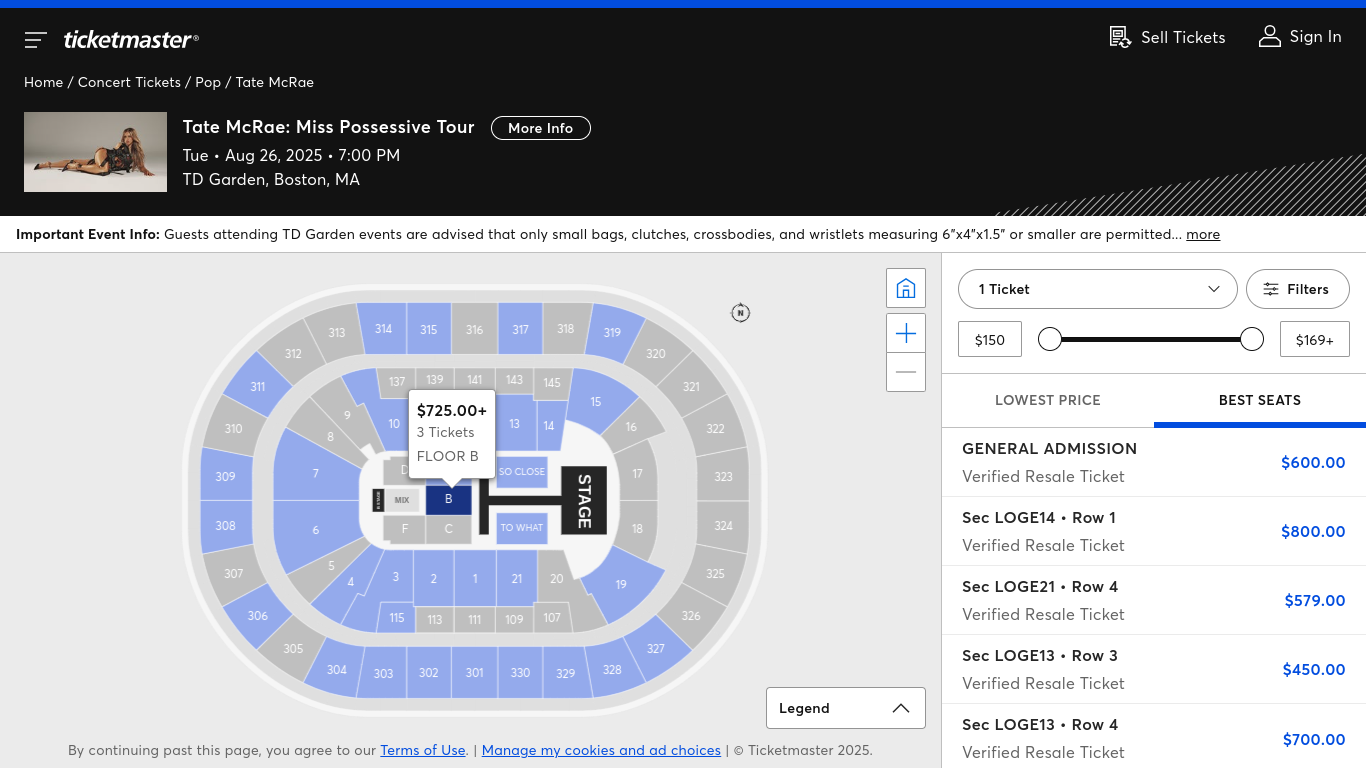Screen dimensions: 1366x768
Task: Expand Important Event Info with more link
Action: click(x=1203, y=234)
